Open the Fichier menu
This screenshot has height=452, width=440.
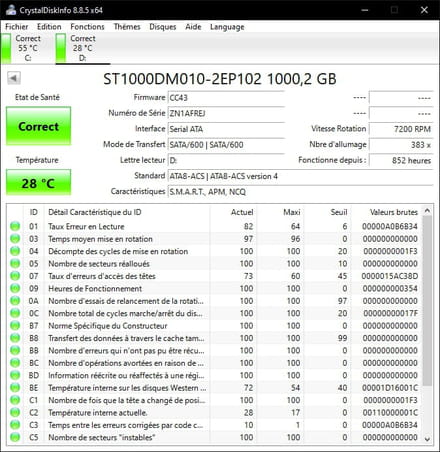17,27
